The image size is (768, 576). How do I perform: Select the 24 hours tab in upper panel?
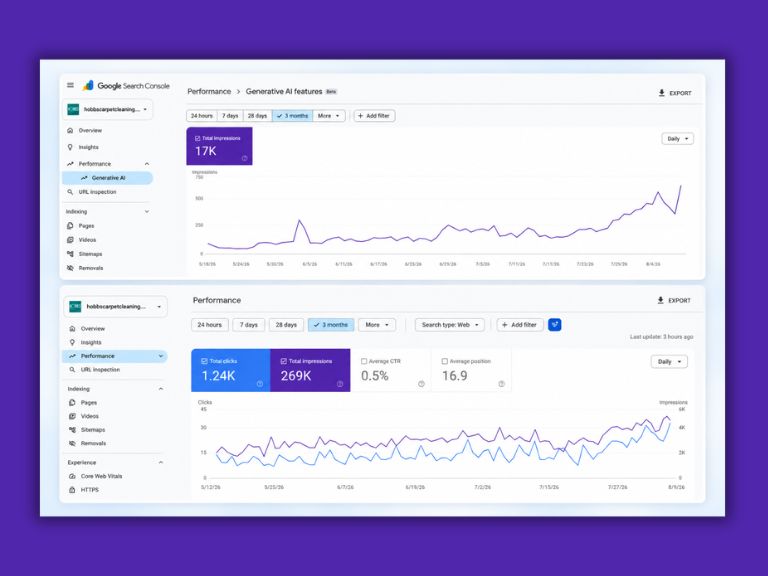[x=202, y=116]
